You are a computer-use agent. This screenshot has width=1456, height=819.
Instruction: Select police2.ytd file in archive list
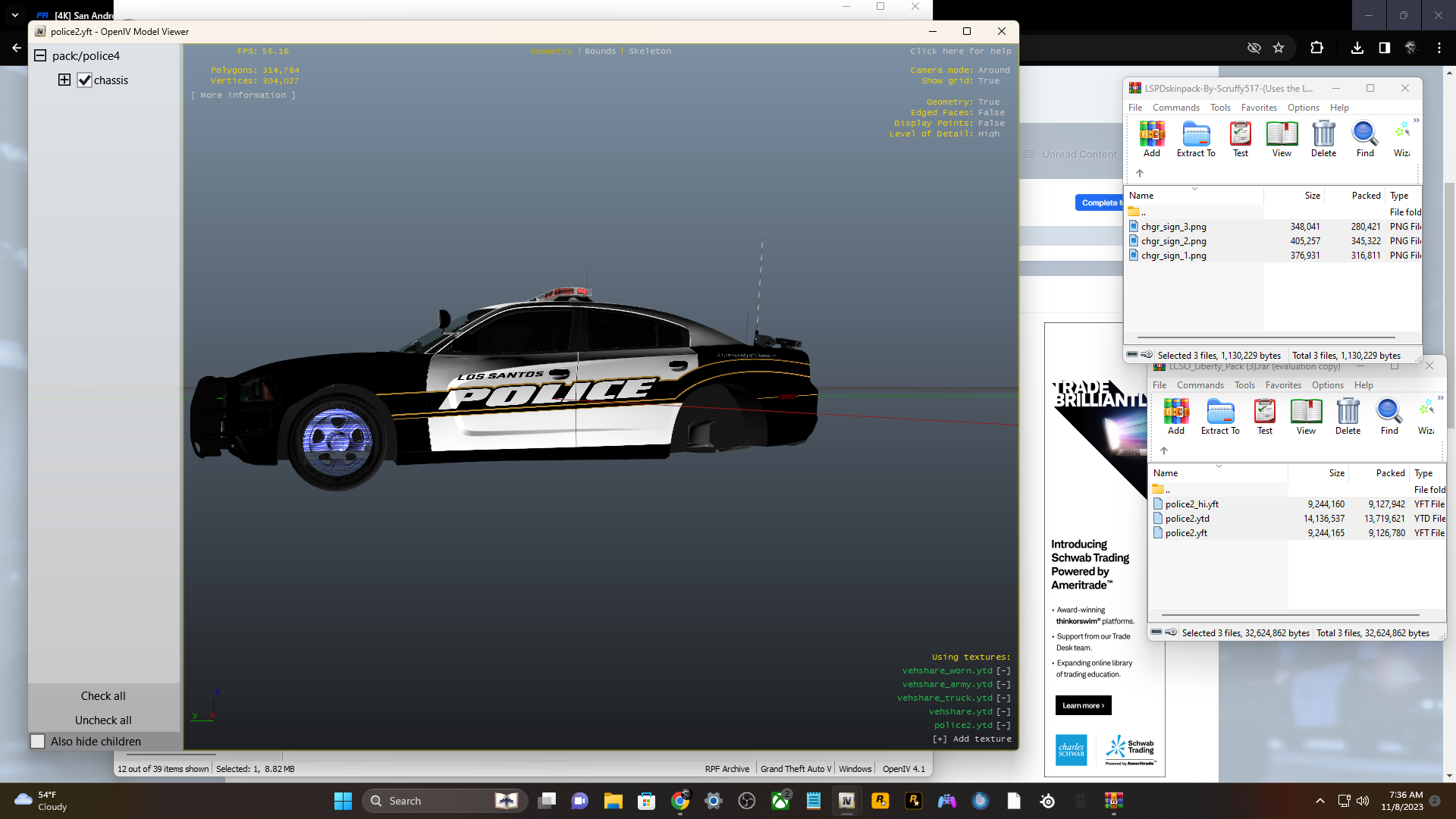pyautogui.click(x=1187, y=519)
